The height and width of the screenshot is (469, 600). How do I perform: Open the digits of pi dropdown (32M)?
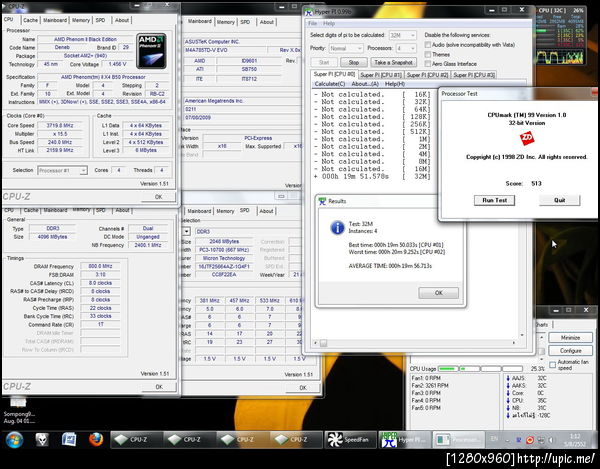pyautogui.click(x=402, y=35)
